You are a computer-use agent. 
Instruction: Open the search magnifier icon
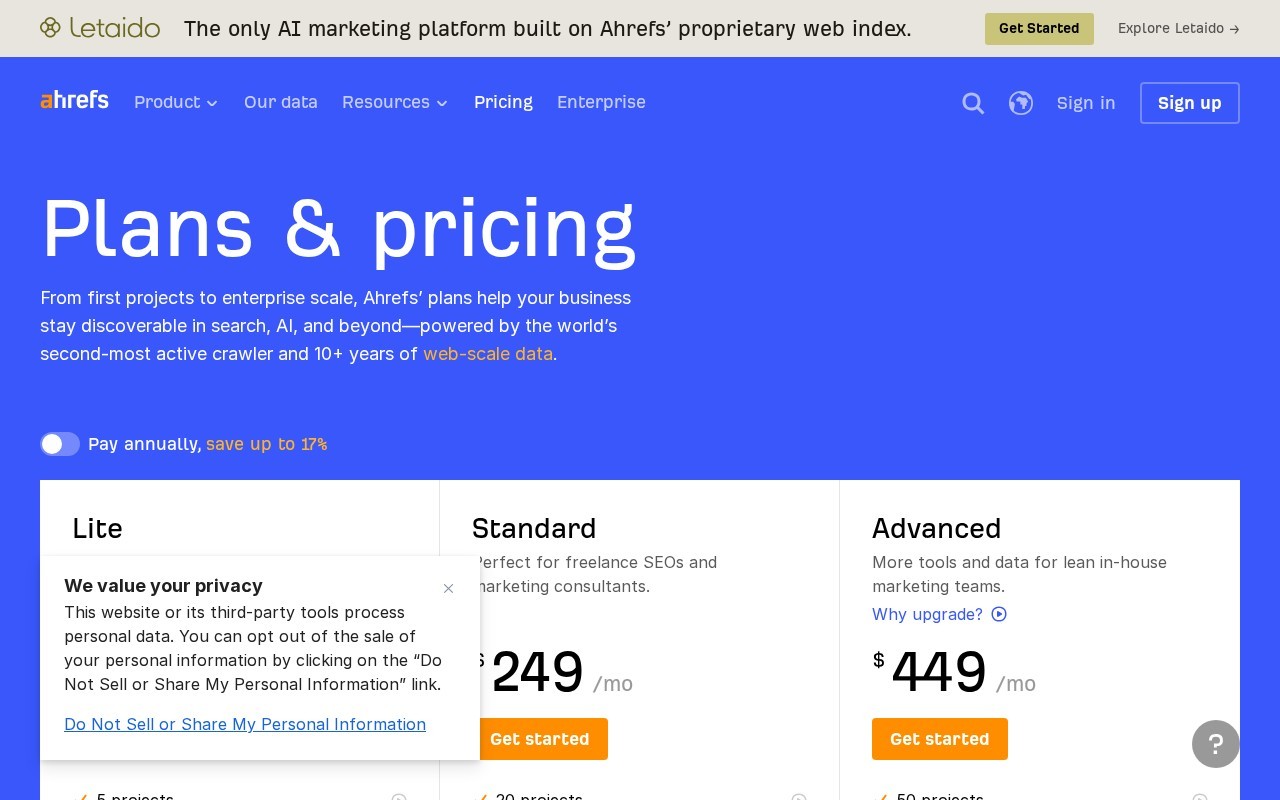pyautogui.click(x=973, y=103)
